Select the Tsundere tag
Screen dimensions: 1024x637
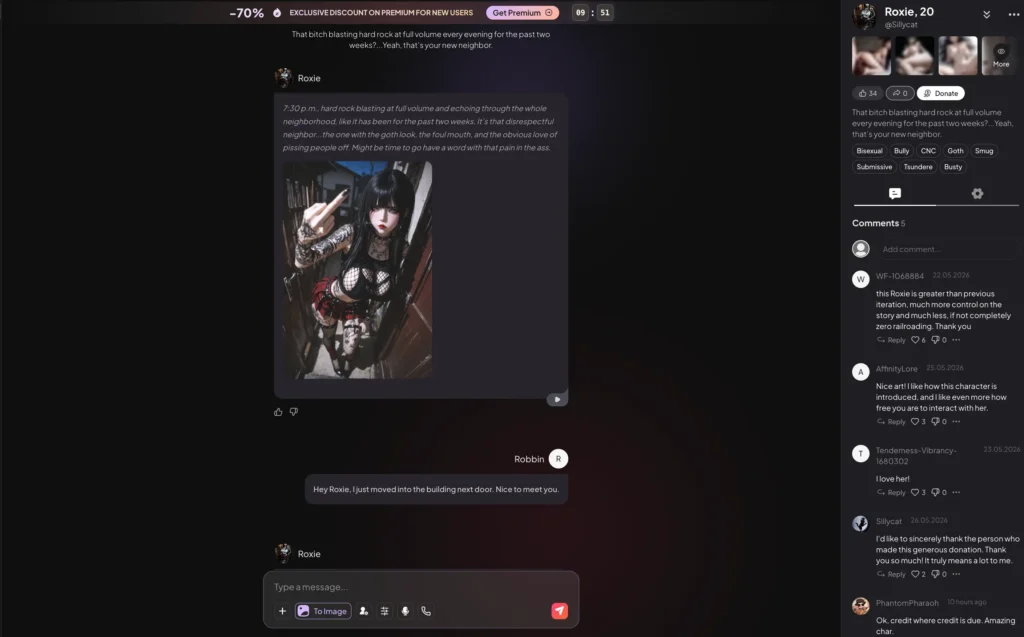coord(918,167)
